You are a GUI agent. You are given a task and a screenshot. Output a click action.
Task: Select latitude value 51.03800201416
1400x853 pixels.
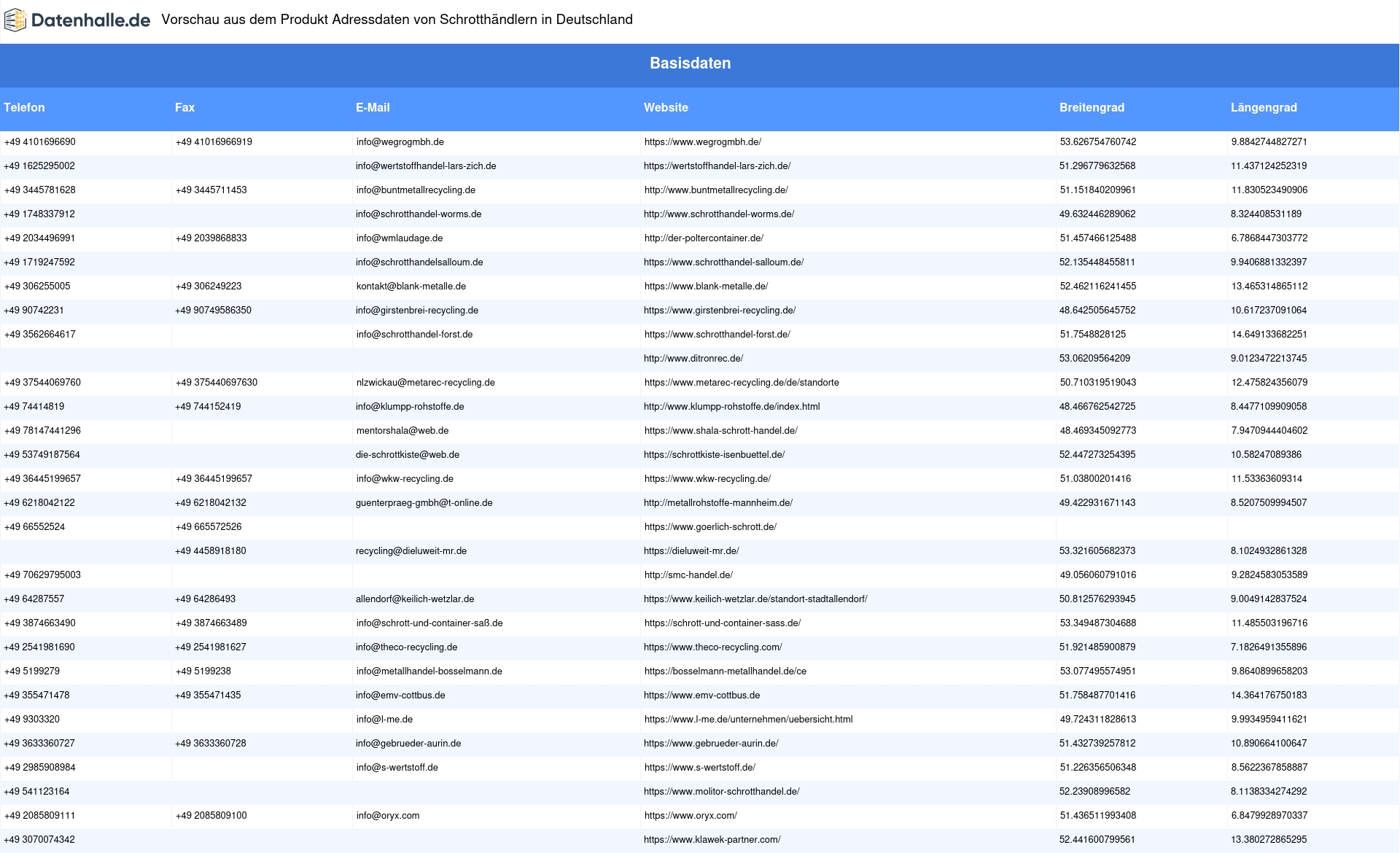click(1095, 479)
